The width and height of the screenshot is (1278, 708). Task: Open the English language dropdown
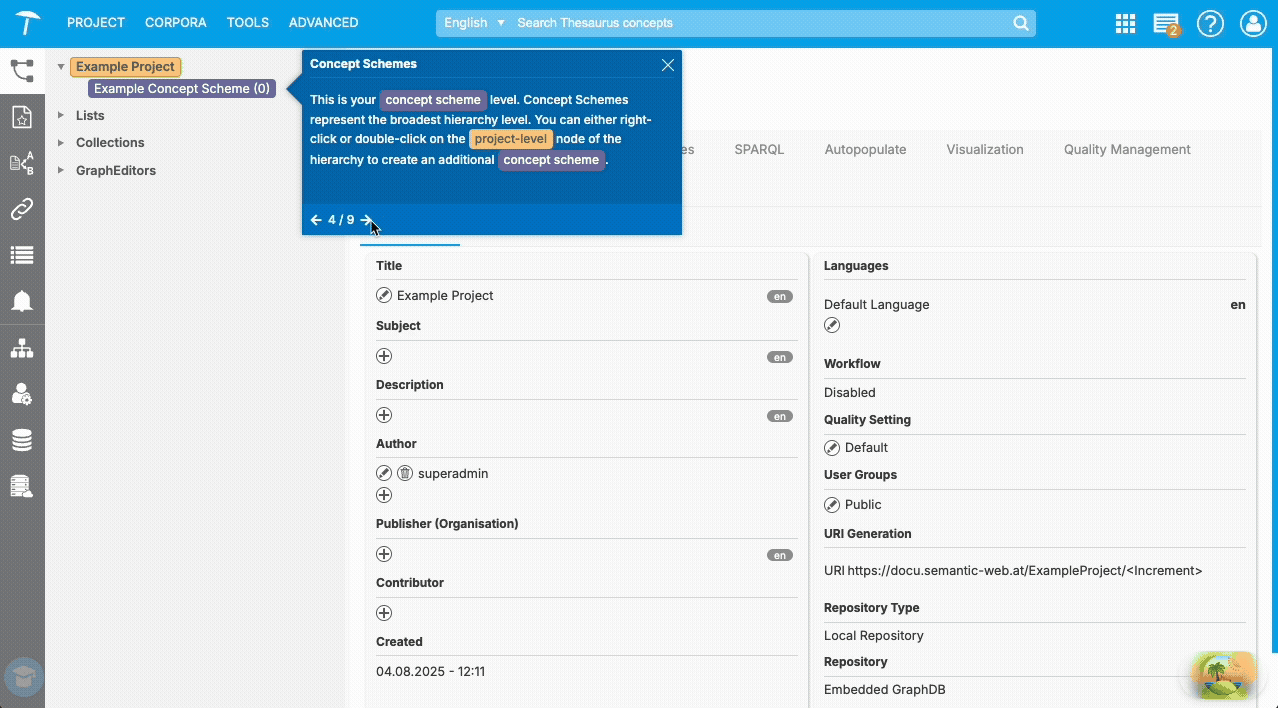(x=474, y=22)
